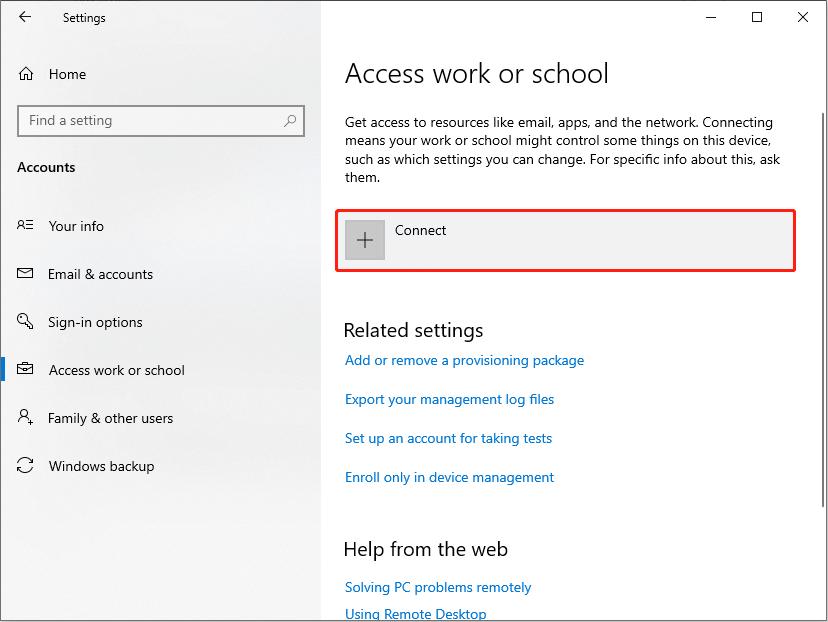Open Add or remove a provisioning package
The height and width of the screenshot is (622, 828).
point(464,360)
